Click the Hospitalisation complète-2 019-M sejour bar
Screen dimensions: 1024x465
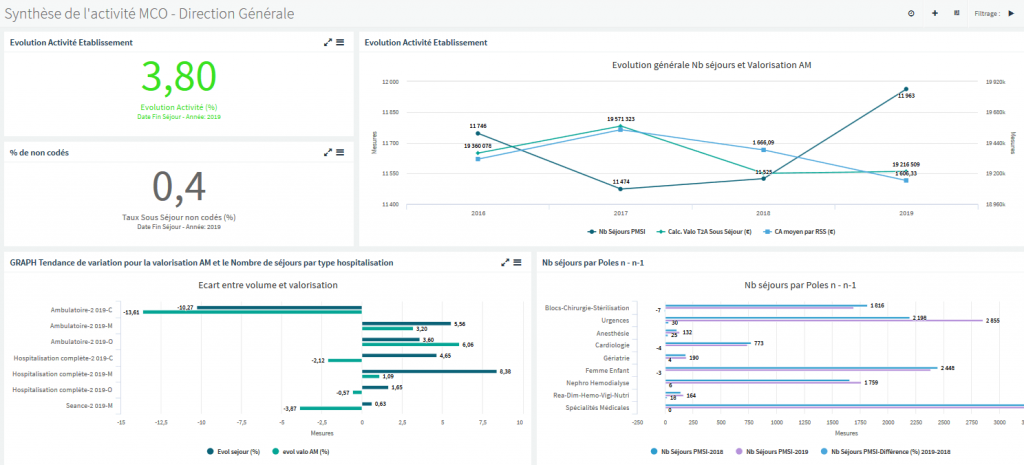point(428,371)
